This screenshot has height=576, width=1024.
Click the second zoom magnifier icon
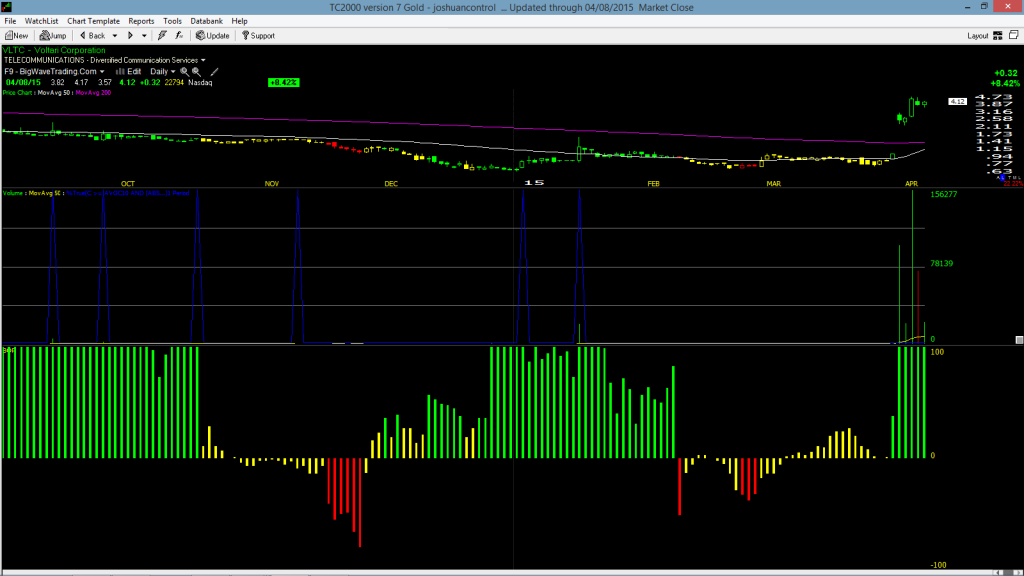(196, 71)
